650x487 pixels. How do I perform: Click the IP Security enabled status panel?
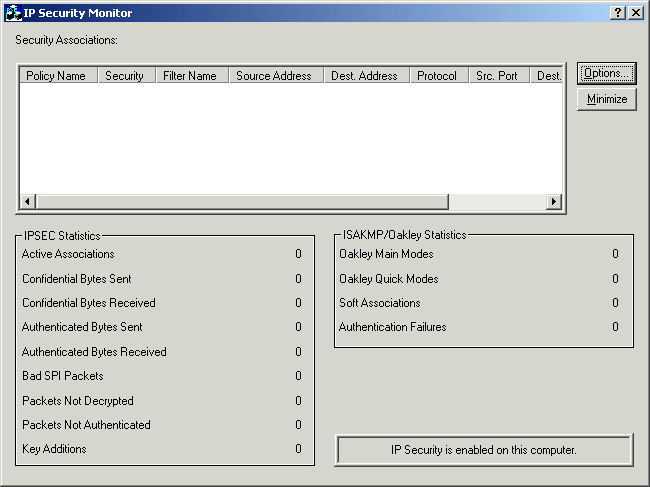(484, 450)
